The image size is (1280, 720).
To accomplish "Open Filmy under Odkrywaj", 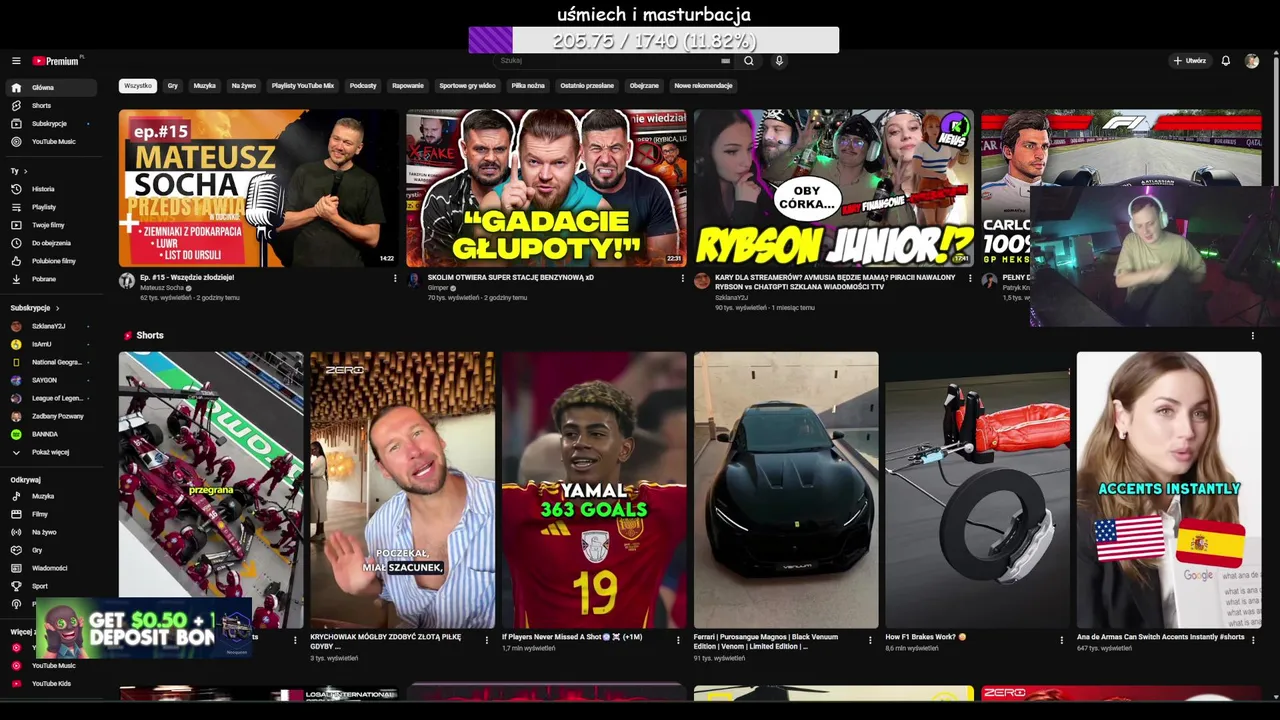I will point(52,514).
